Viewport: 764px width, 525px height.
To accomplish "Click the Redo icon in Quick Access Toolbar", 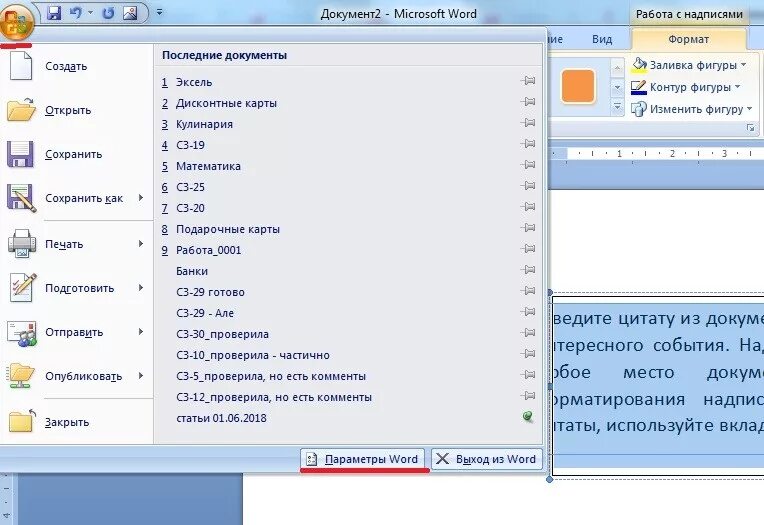I will pos(108,13).
